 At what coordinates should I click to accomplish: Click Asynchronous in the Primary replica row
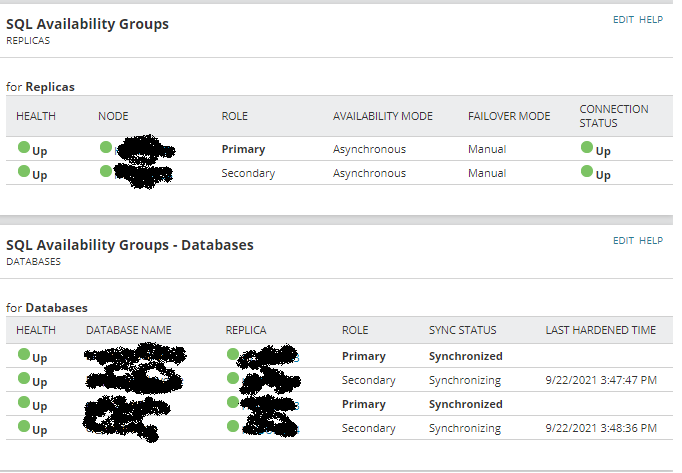(x=369, y=149)
